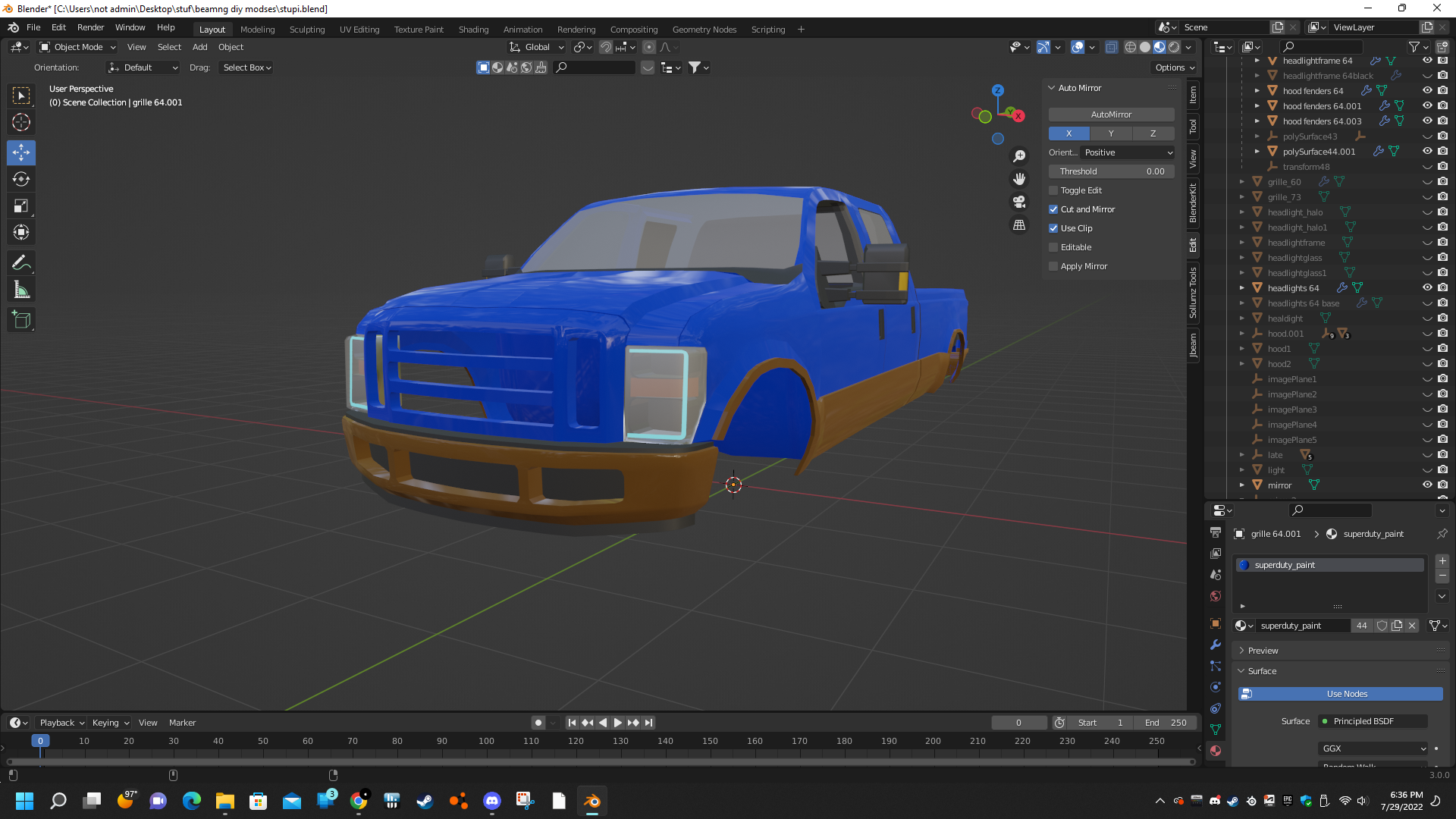Expand headlights 64 in outliner

1242,288
